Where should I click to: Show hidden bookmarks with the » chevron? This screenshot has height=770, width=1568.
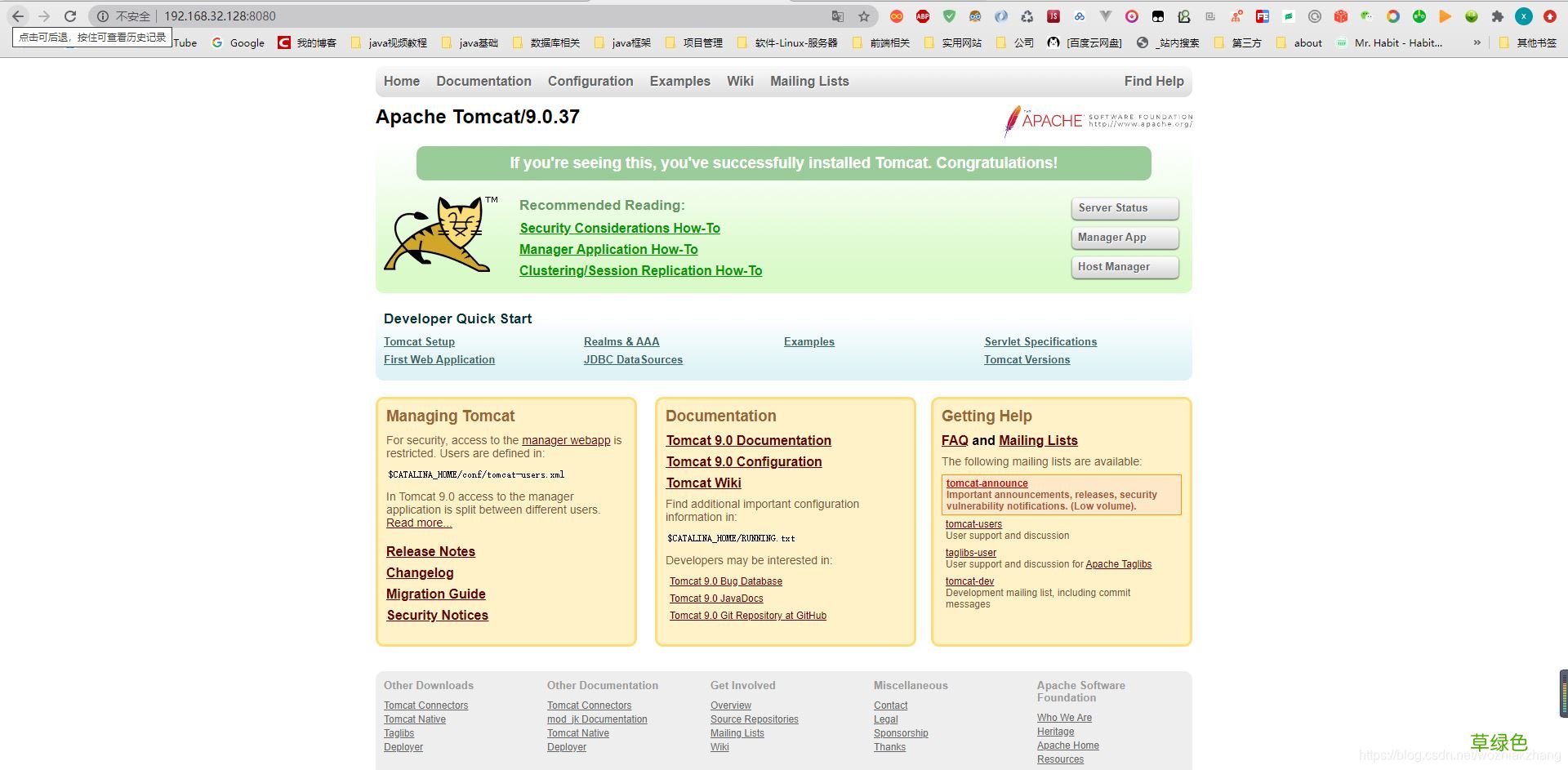coord(1477,42)
